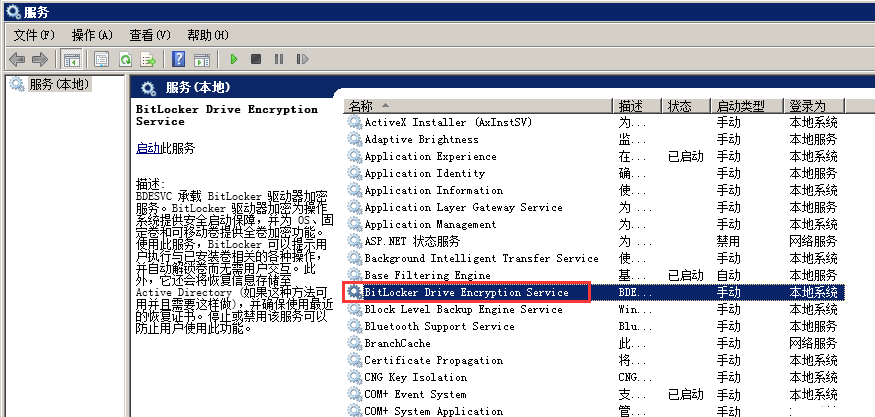The image size is (875, 417).
Task: Open the 查看(V) menu
Action: pyautogui.click(x=150, y=35)
